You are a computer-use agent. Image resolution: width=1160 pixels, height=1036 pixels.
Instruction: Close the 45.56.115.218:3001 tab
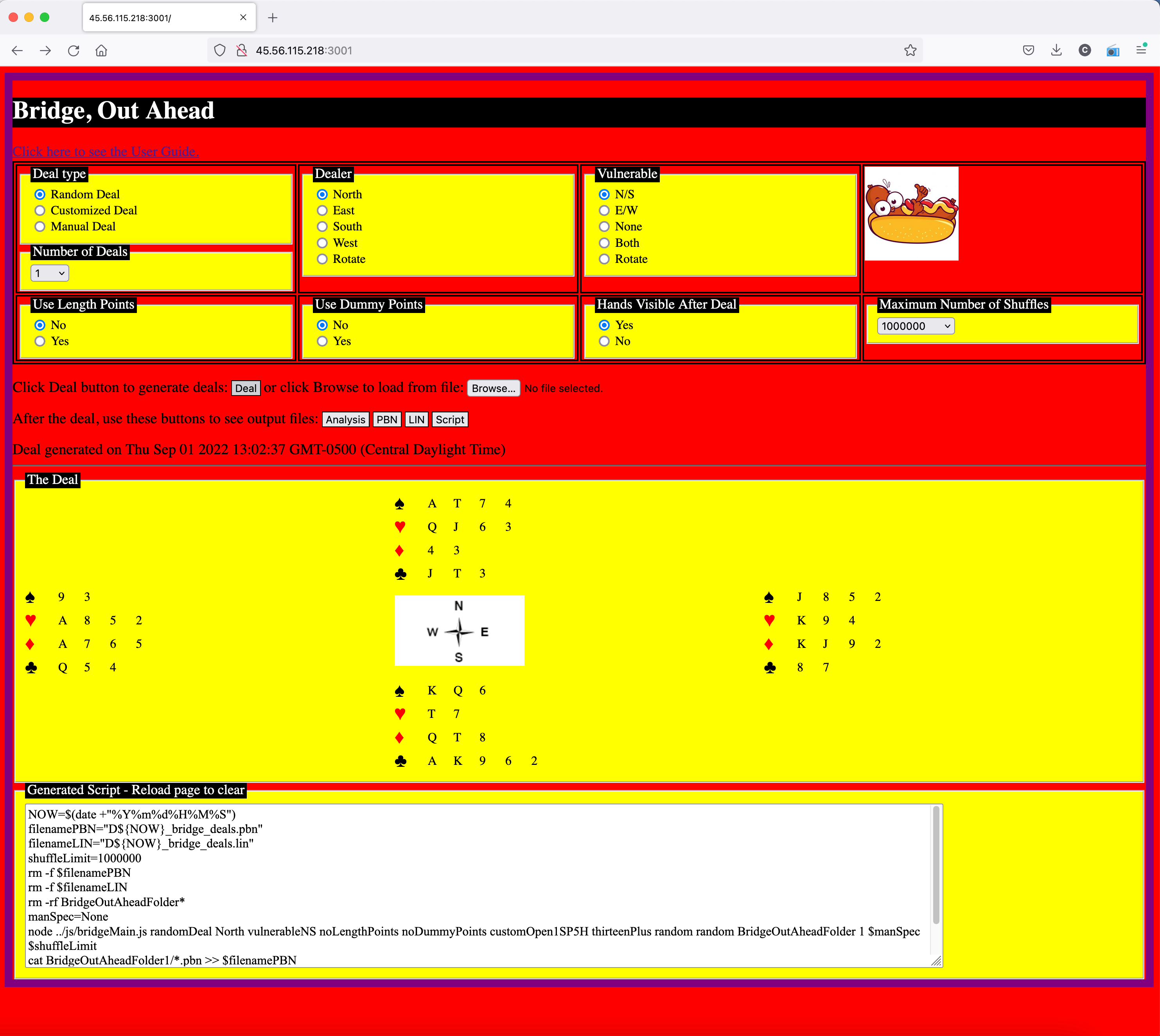[x=243, y=18]
